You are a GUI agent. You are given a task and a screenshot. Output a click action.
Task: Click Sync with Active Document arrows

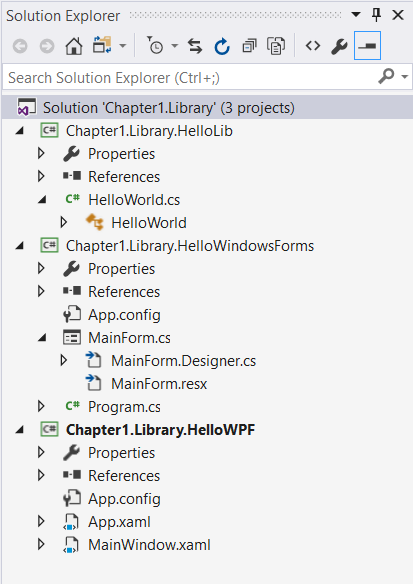(195, 46)
